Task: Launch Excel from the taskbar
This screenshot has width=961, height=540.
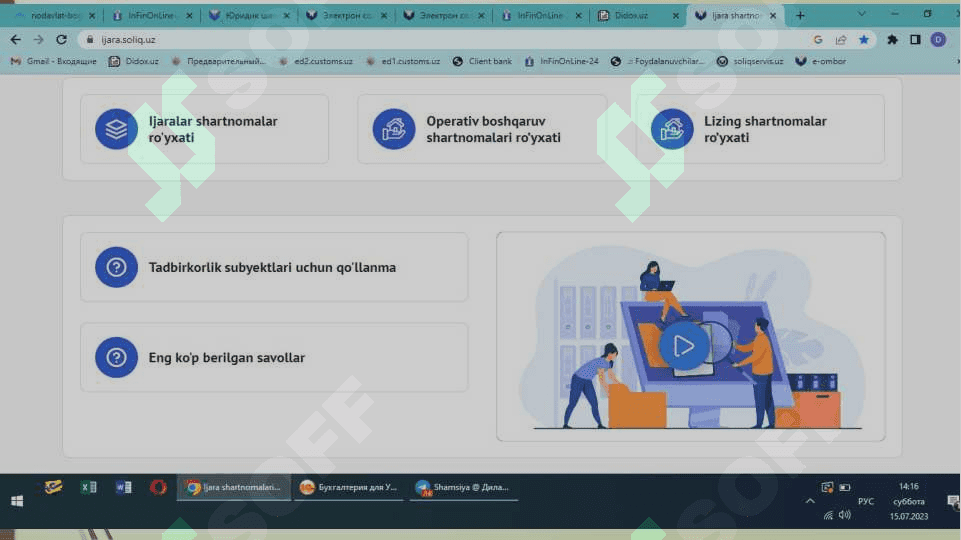Action: [x=88, y=487]
